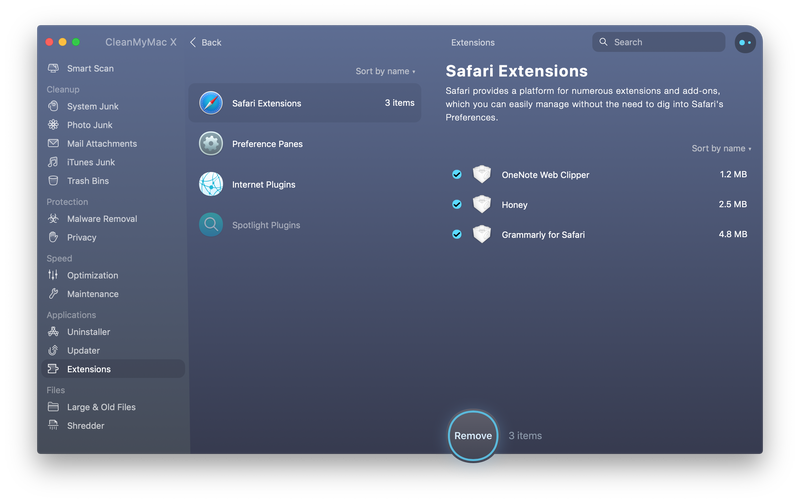Go to System Junk section
Screen dimensions: 800x503
pyautogui.click(x=93, y=106)
